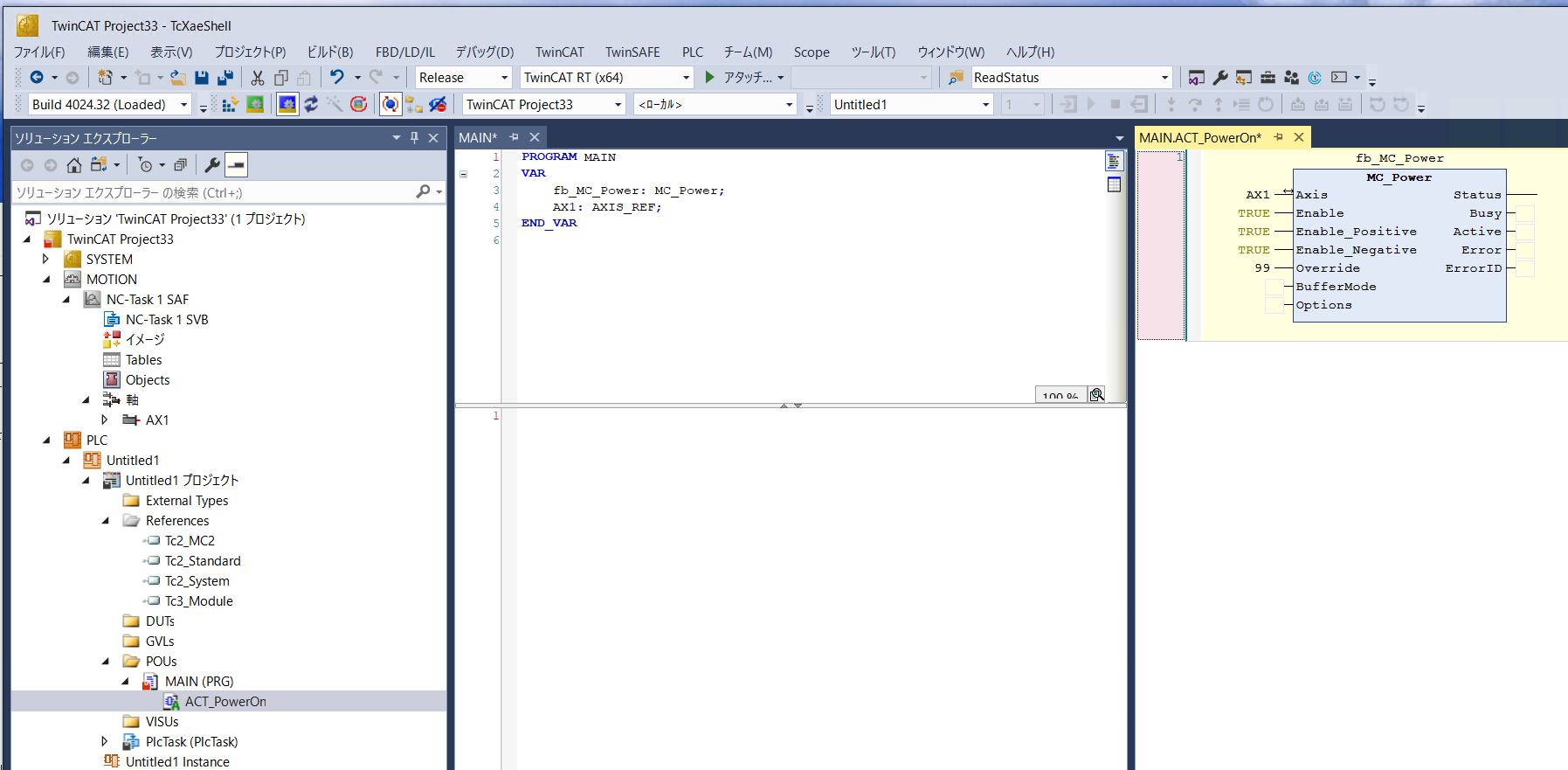Click the Override input value 99
Screen dimensions: 1568x770
click(x=1262, y=268)
